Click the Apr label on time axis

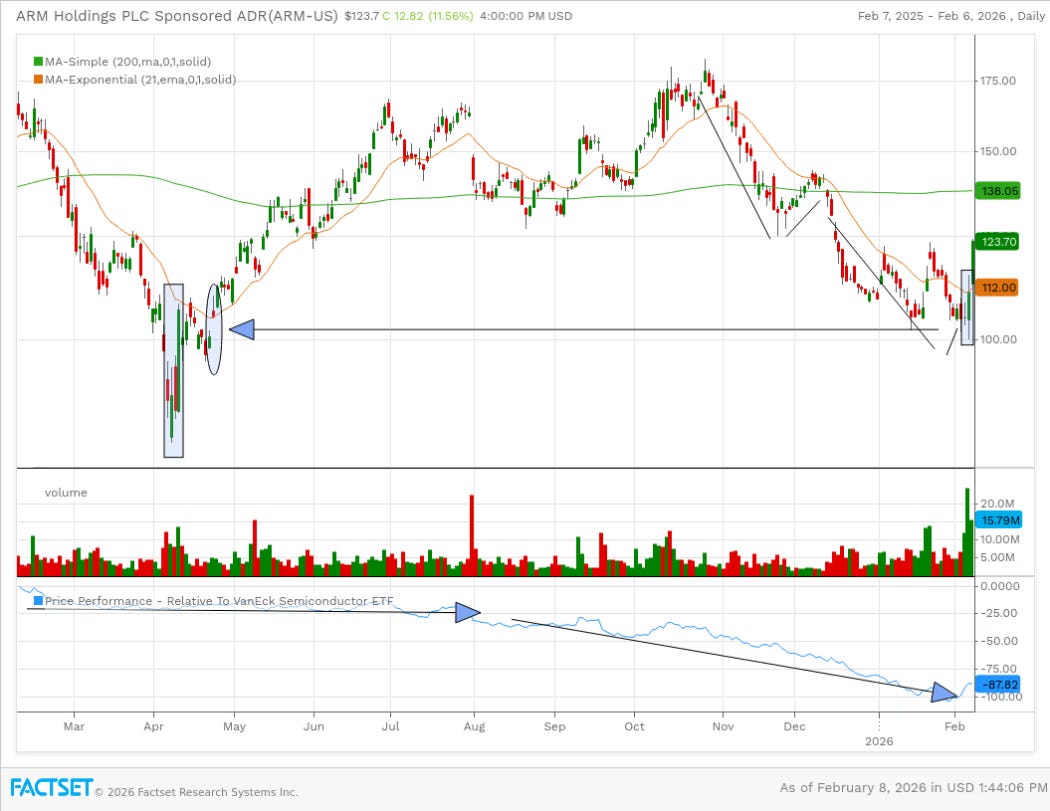coord(153,726)
